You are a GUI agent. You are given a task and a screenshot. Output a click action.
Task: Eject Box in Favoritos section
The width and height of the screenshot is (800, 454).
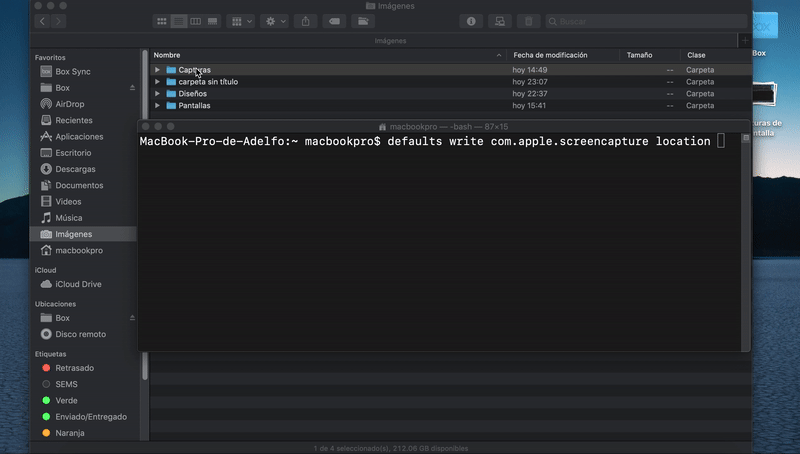132,88
